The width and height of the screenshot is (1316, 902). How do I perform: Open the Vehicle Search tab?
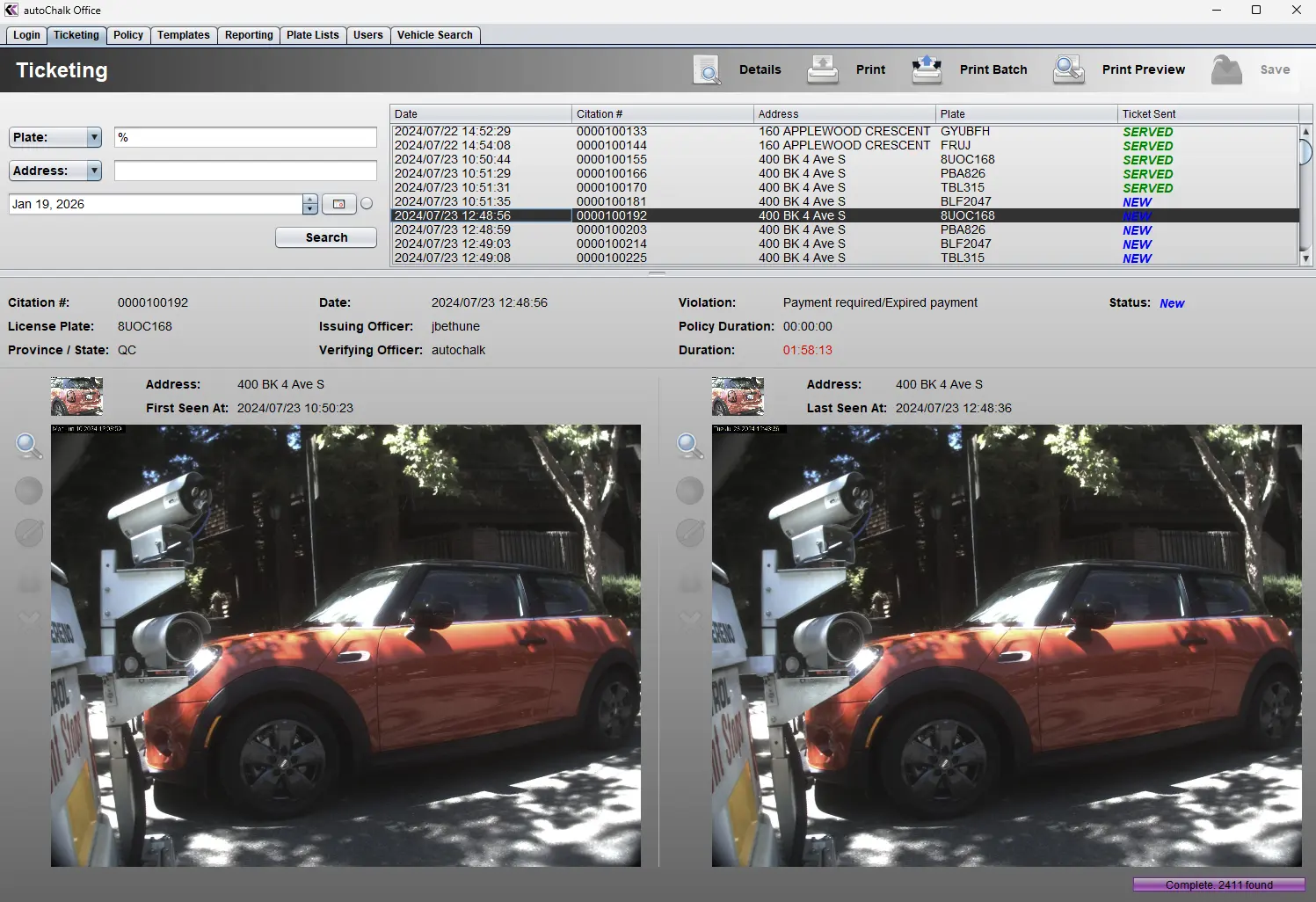pos(434,35)
